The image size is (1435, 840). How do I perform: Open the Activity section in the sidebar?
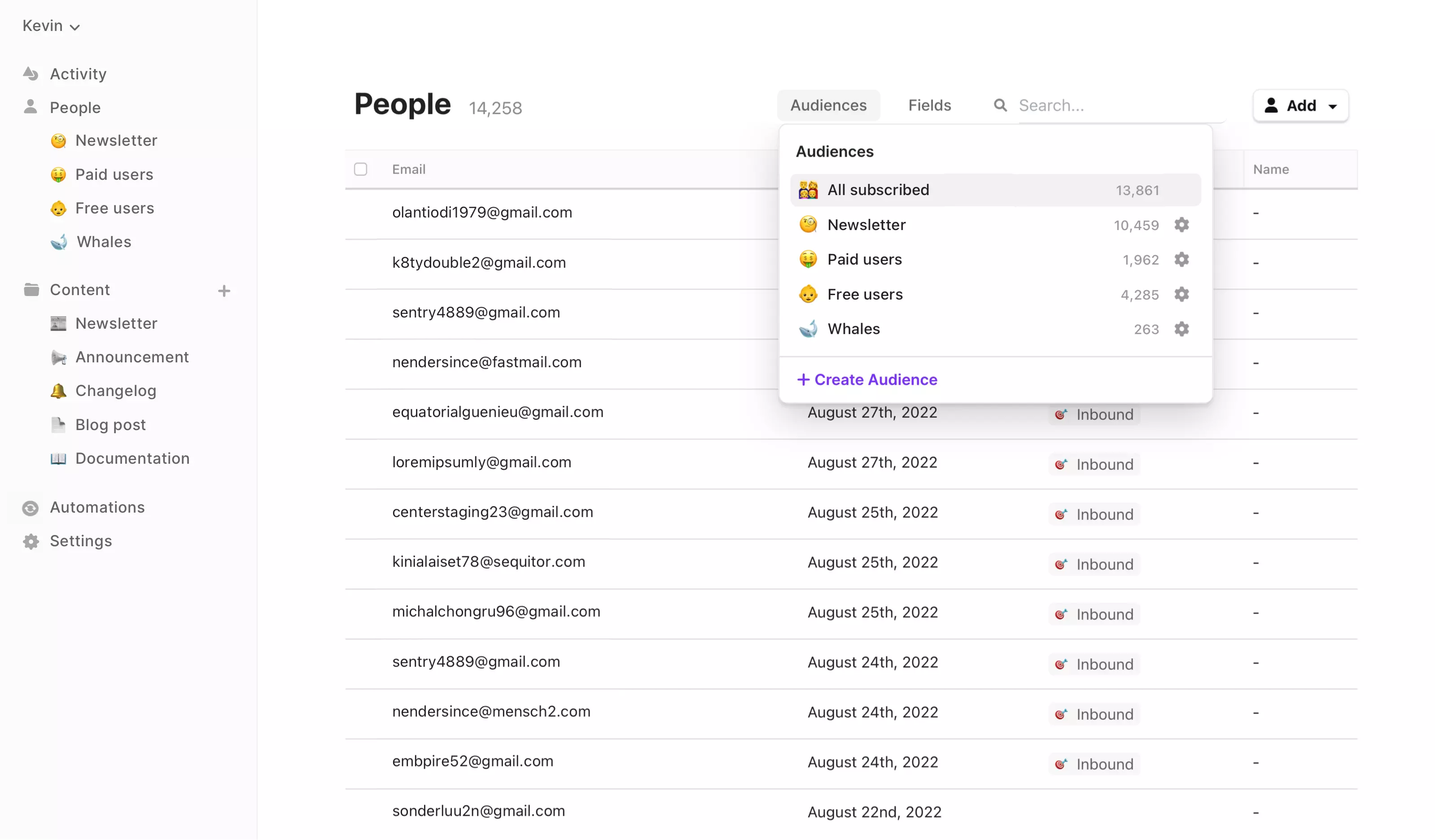tap(78, 74)
